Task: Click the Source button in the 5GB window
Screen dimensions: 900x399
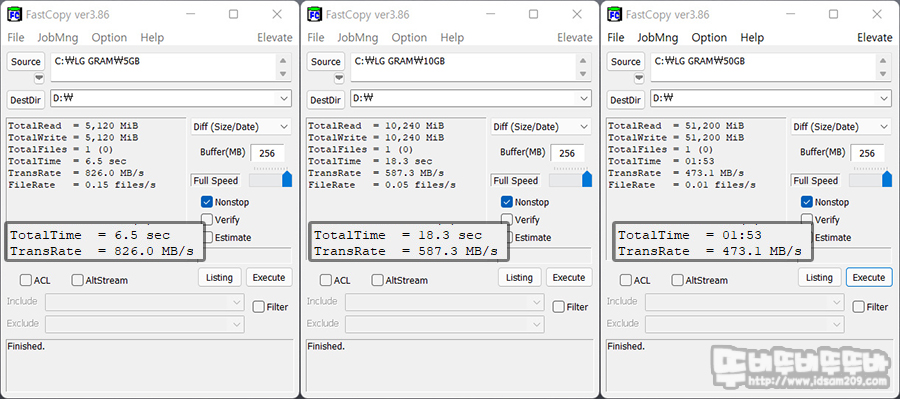Action: [26, 61]
